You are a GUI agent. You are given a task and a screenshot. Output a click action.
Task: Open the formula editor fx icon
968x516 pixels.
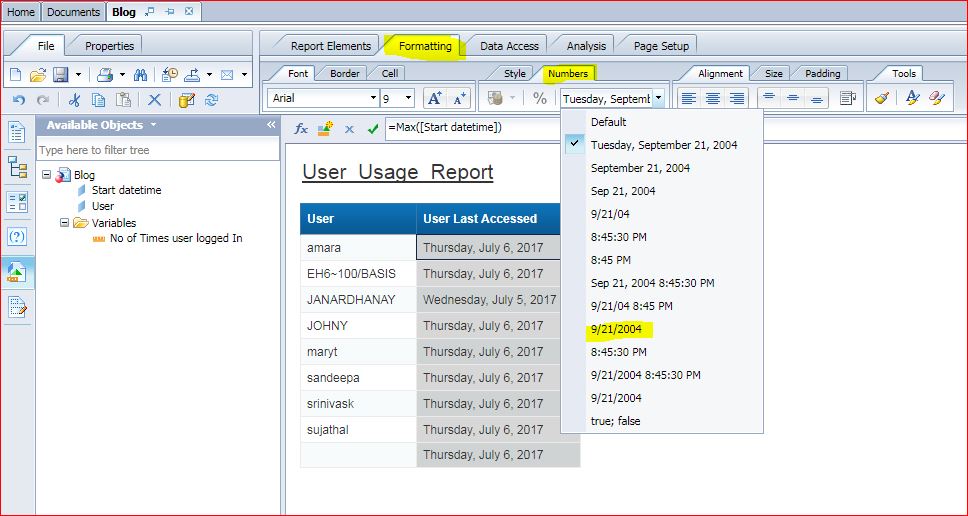click(x=301, y=129)
